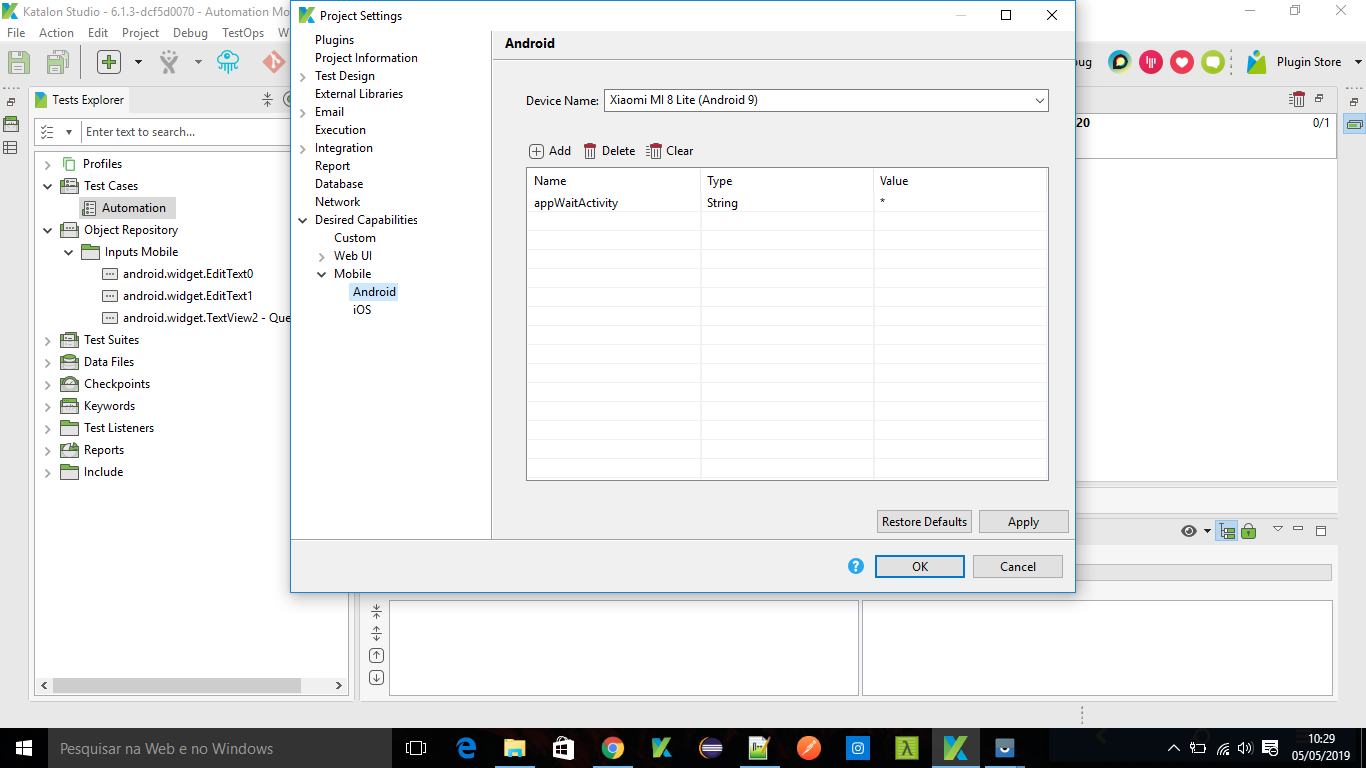Expand the Email settings node
The height and width of the screenshot is (768, 1366).
point(303,113)
